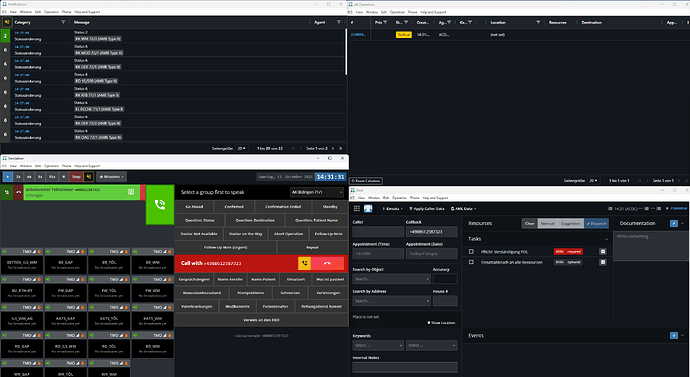The image size is (690, 377).
Task: Click the blue operator avatar icon in Desk
Action: (368, 209)
